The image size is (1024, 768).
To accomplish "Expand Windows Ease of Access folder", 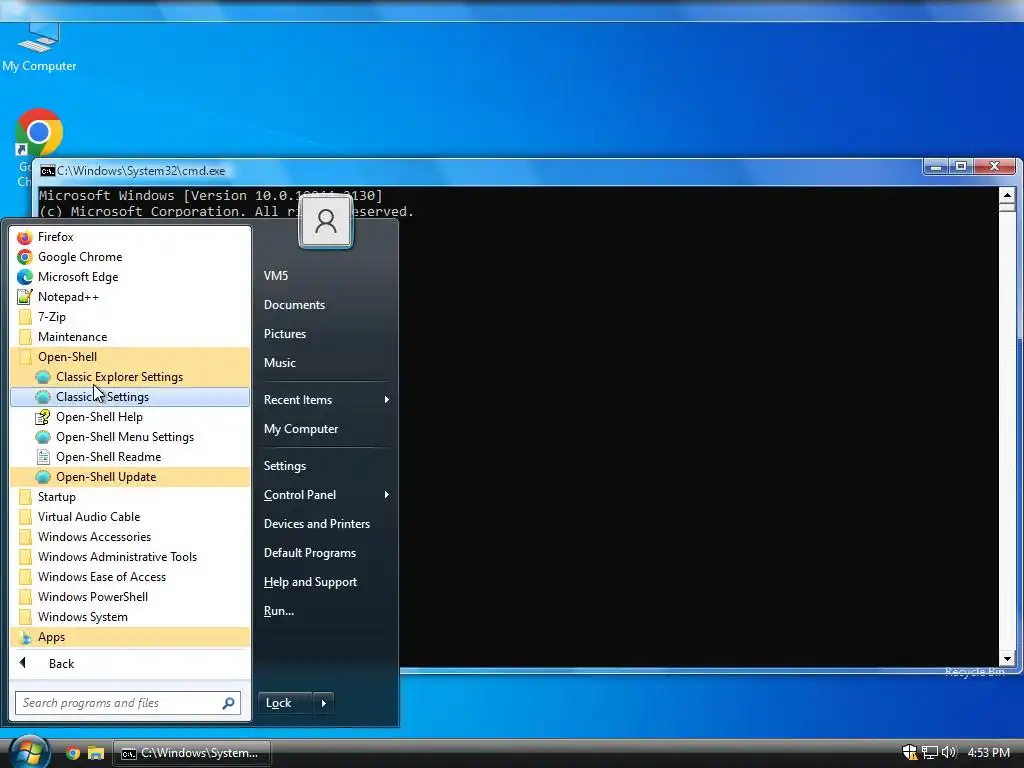I will click(x=130, y=577).
